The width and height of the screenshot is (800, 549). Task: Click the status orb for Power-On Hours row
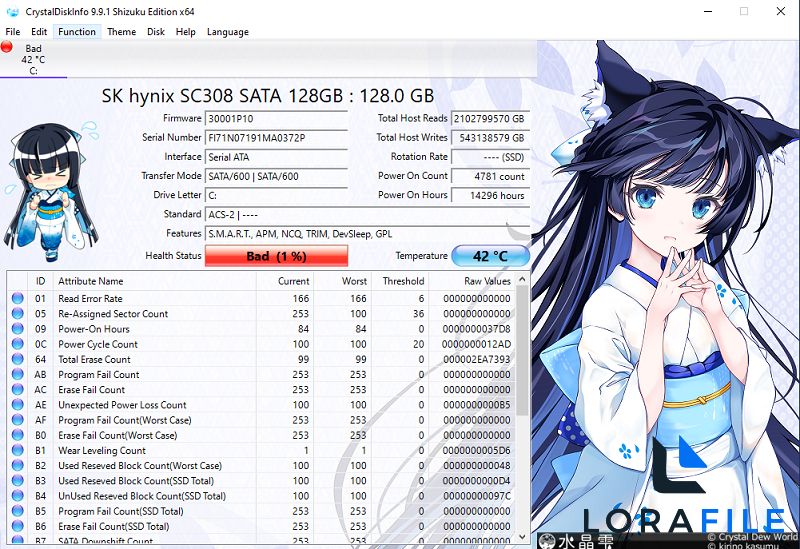coord(18,329)
